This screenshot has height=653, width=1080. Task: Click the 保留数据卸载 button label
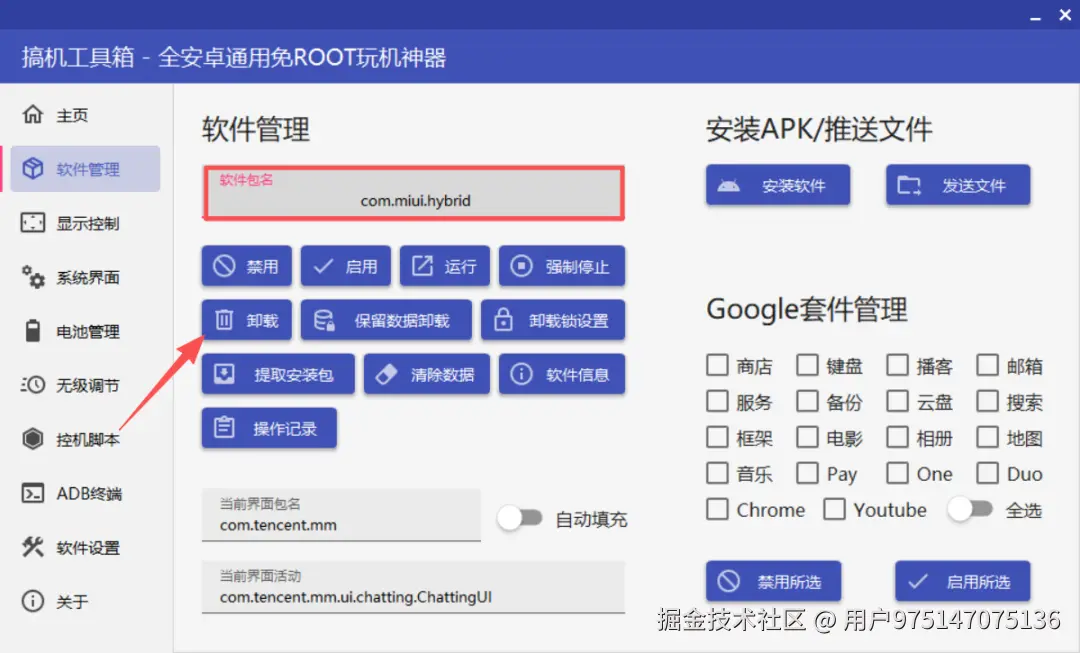coord(402,320)
